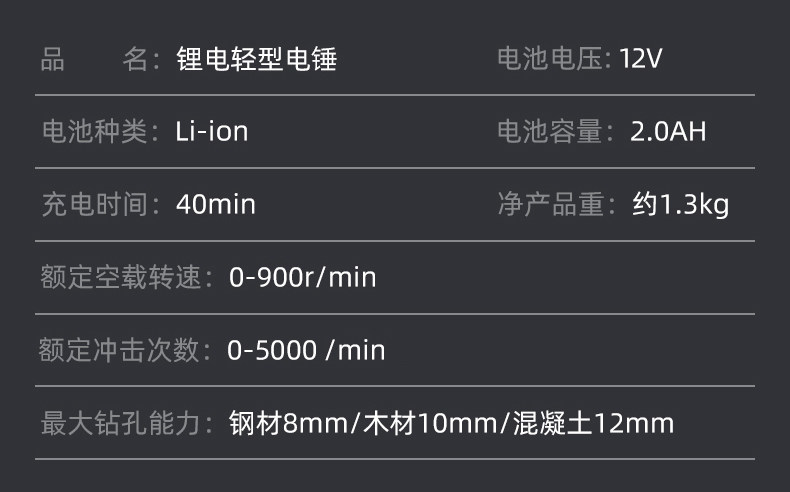The width and height of the screenshot is (790, 492).
Task: Select the 混凝土12mm drilling spec
Action: click(x=592, y=423)
